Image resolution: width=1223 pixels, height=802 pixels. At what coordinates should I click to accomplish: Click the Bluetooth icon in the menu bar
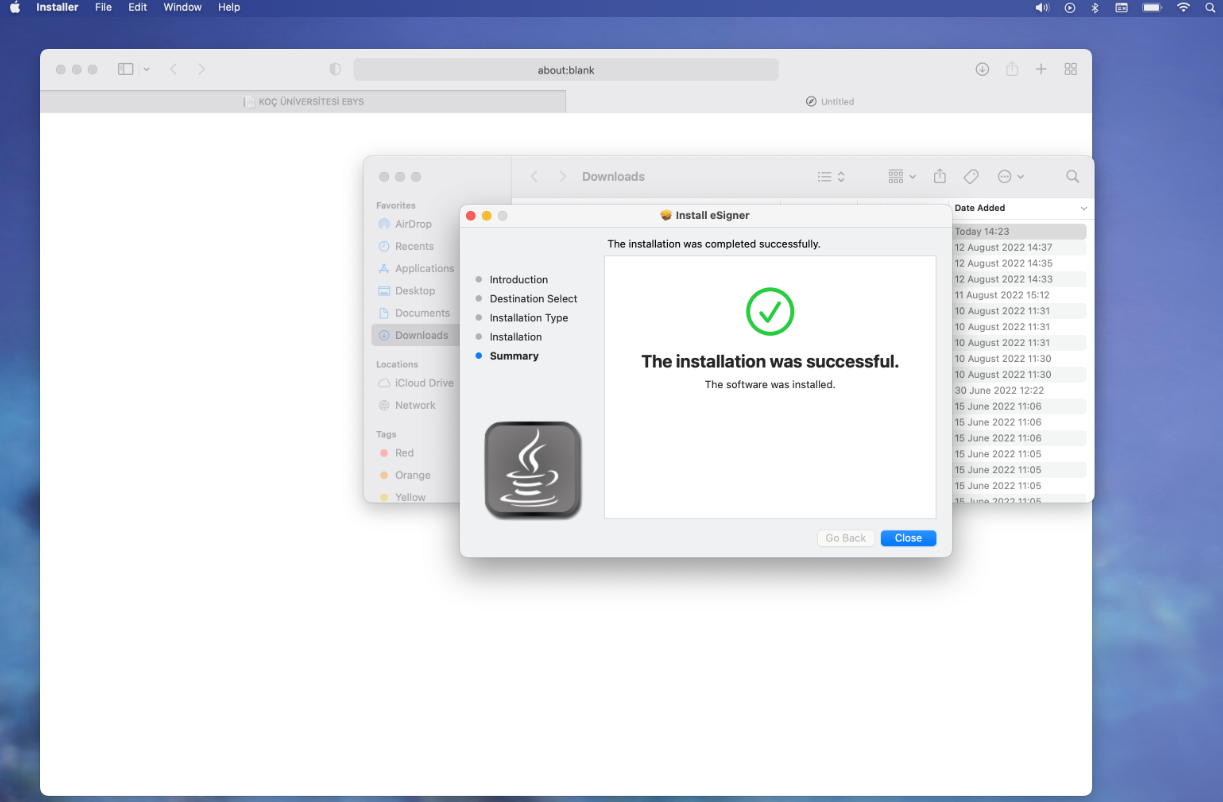coord(1094,8)
